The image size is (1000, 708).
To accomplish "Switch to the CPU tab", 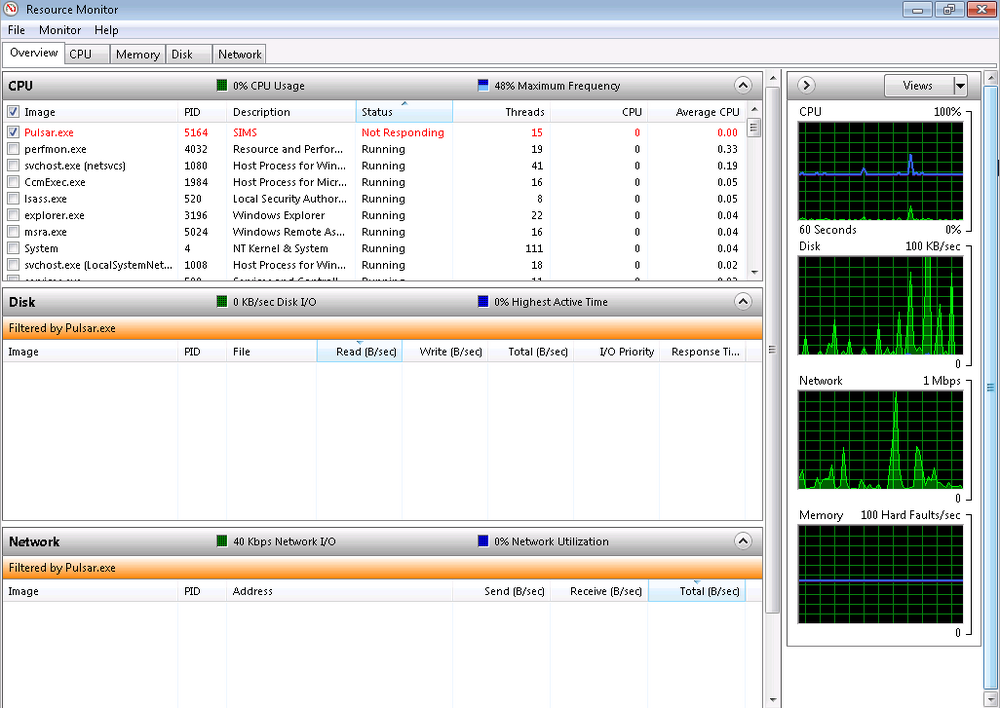I will coord(87,54).
